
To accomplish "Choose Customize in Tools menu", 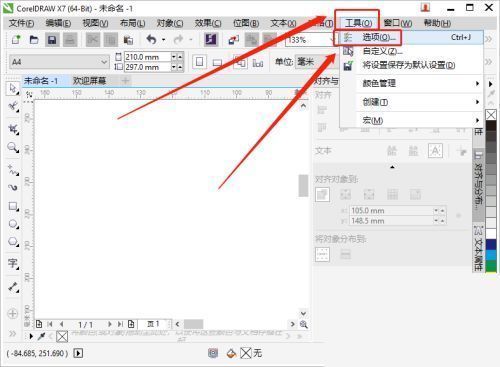I will pyautogui.click(x=411, y=51).
